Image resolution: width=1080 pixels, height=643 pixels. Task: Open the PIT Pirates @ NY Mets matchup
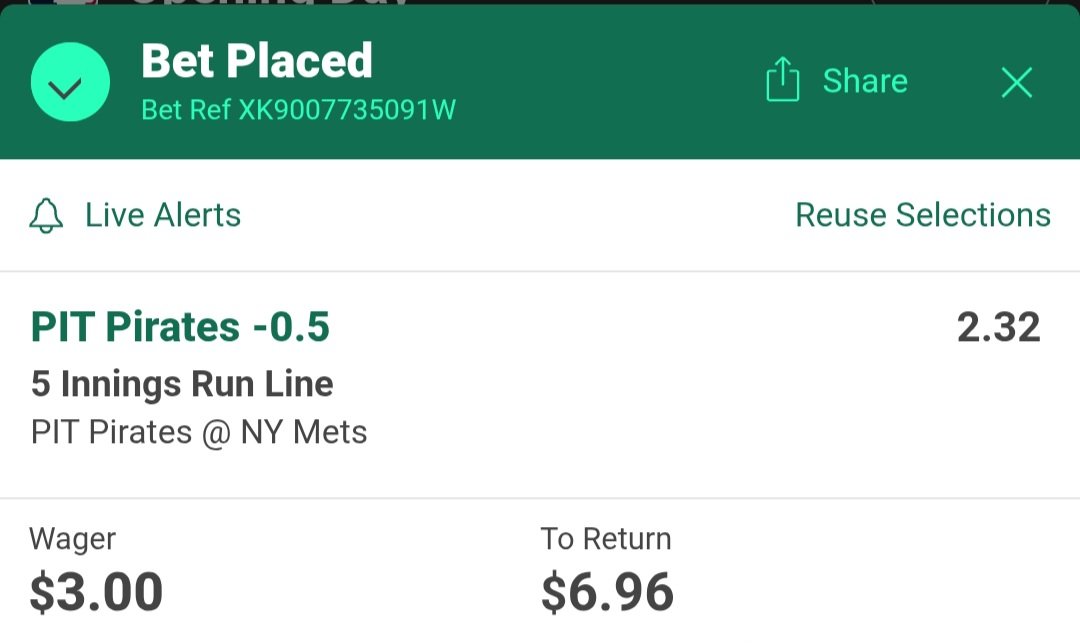(x=199, y=432)
